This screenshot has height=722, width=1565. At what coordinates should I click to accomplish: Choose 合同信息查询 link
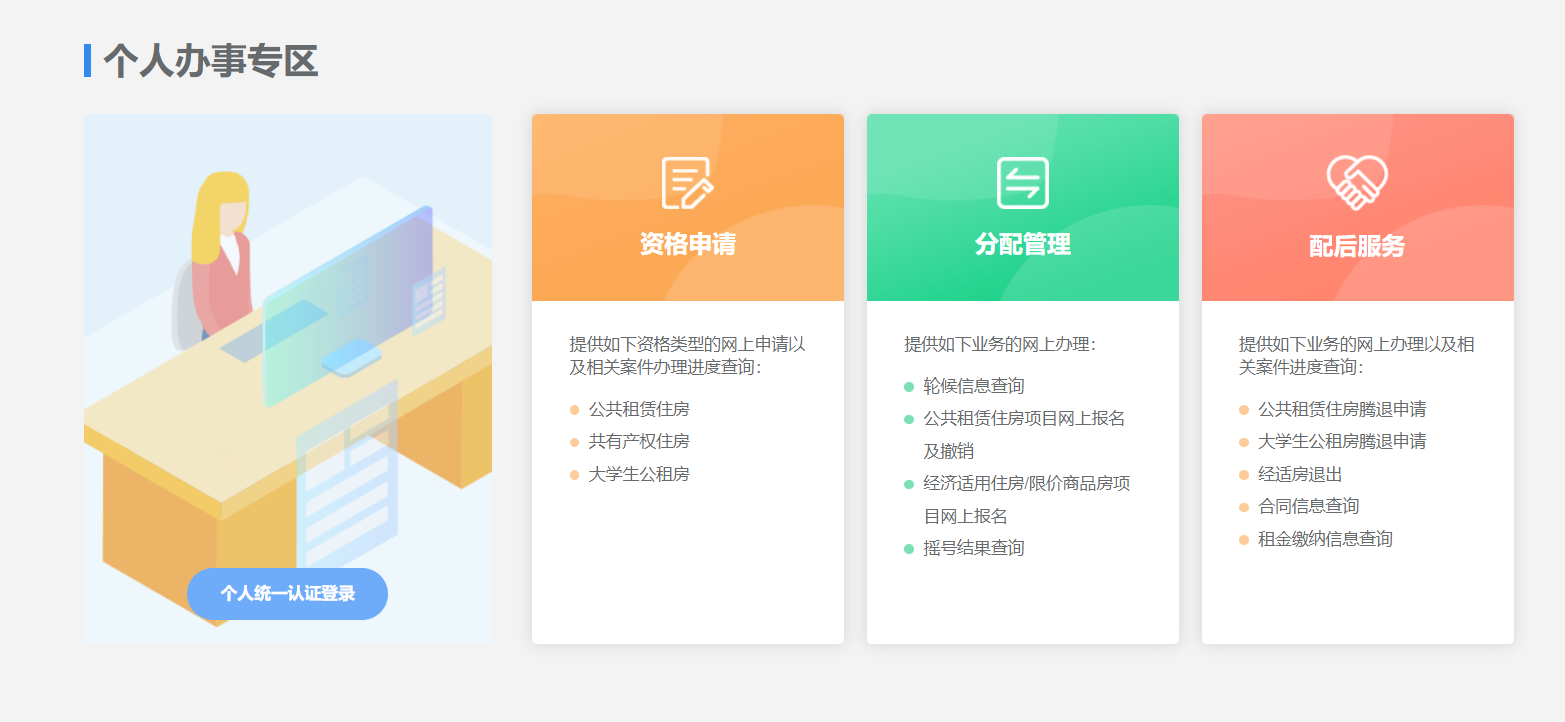1308,506
